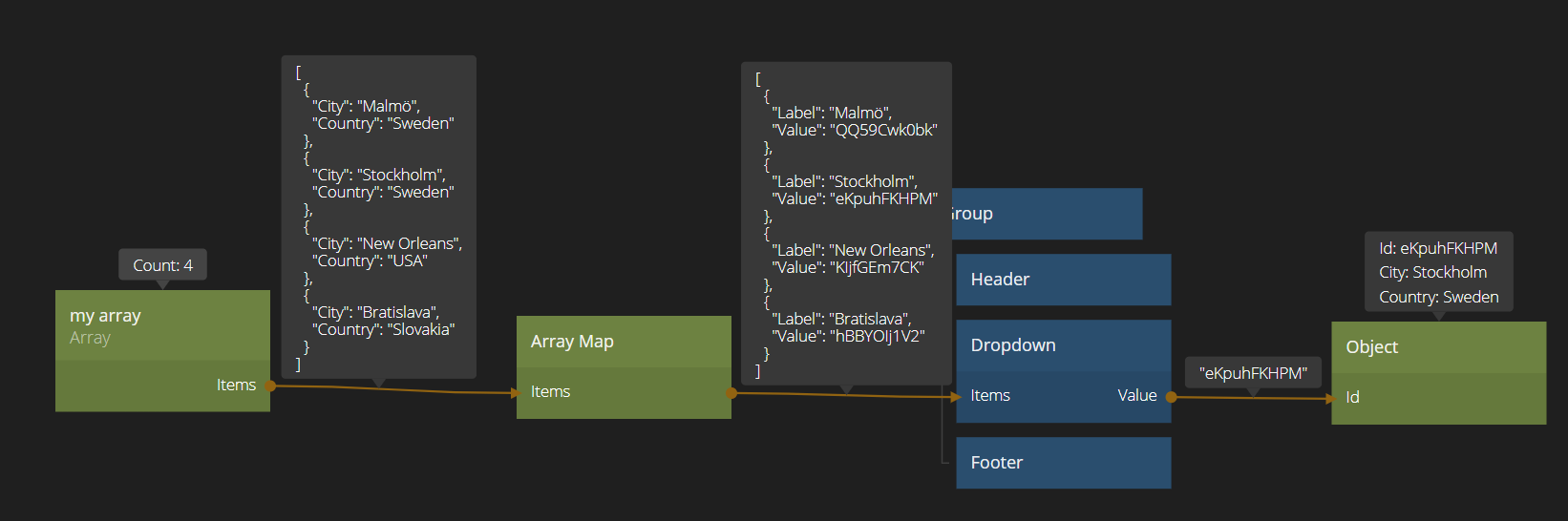Select the Header node
Screen dimensions: 1568x521
tap(1063, 280)
